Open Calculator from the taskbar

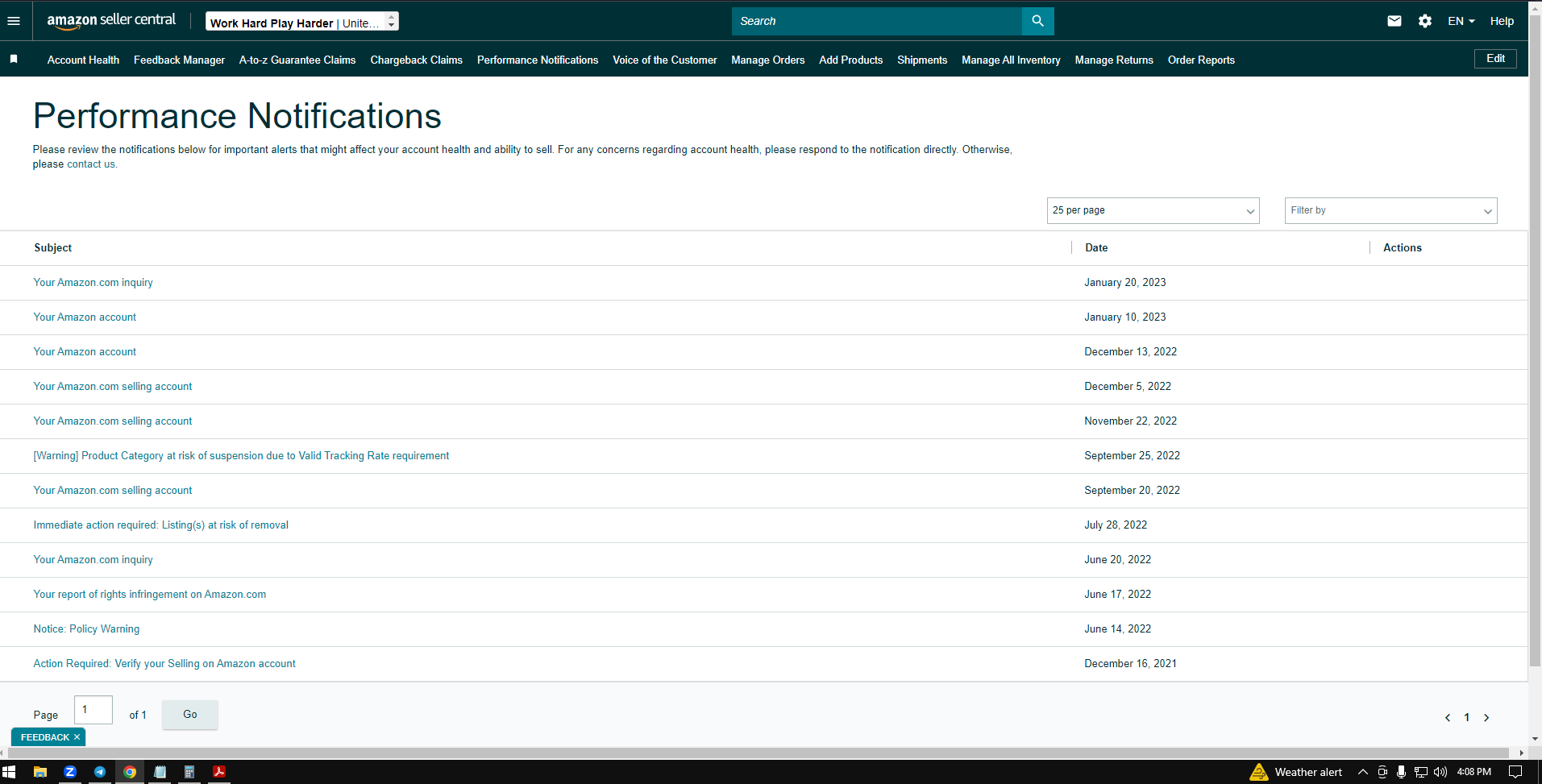(x=189, y=772)
